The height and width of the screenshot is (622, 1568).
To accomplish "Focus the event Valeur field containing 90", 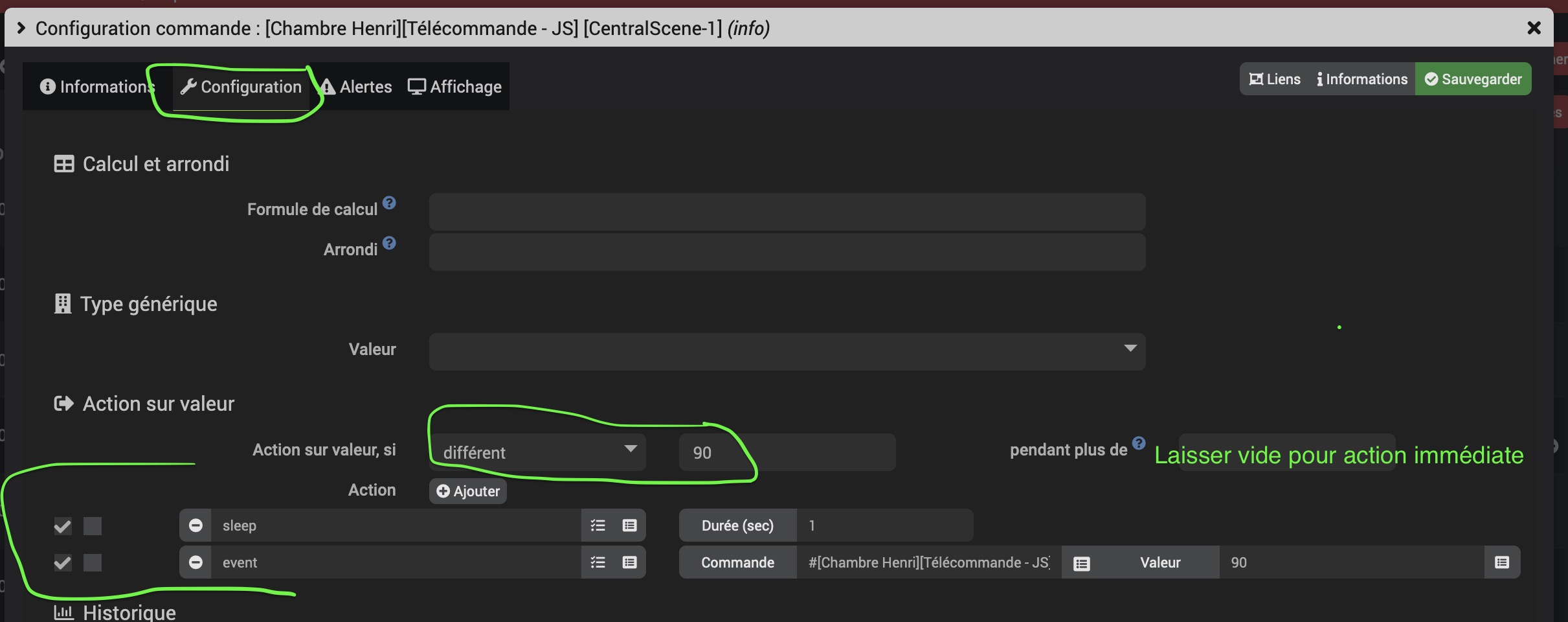I will click(x=1352, y=562).
